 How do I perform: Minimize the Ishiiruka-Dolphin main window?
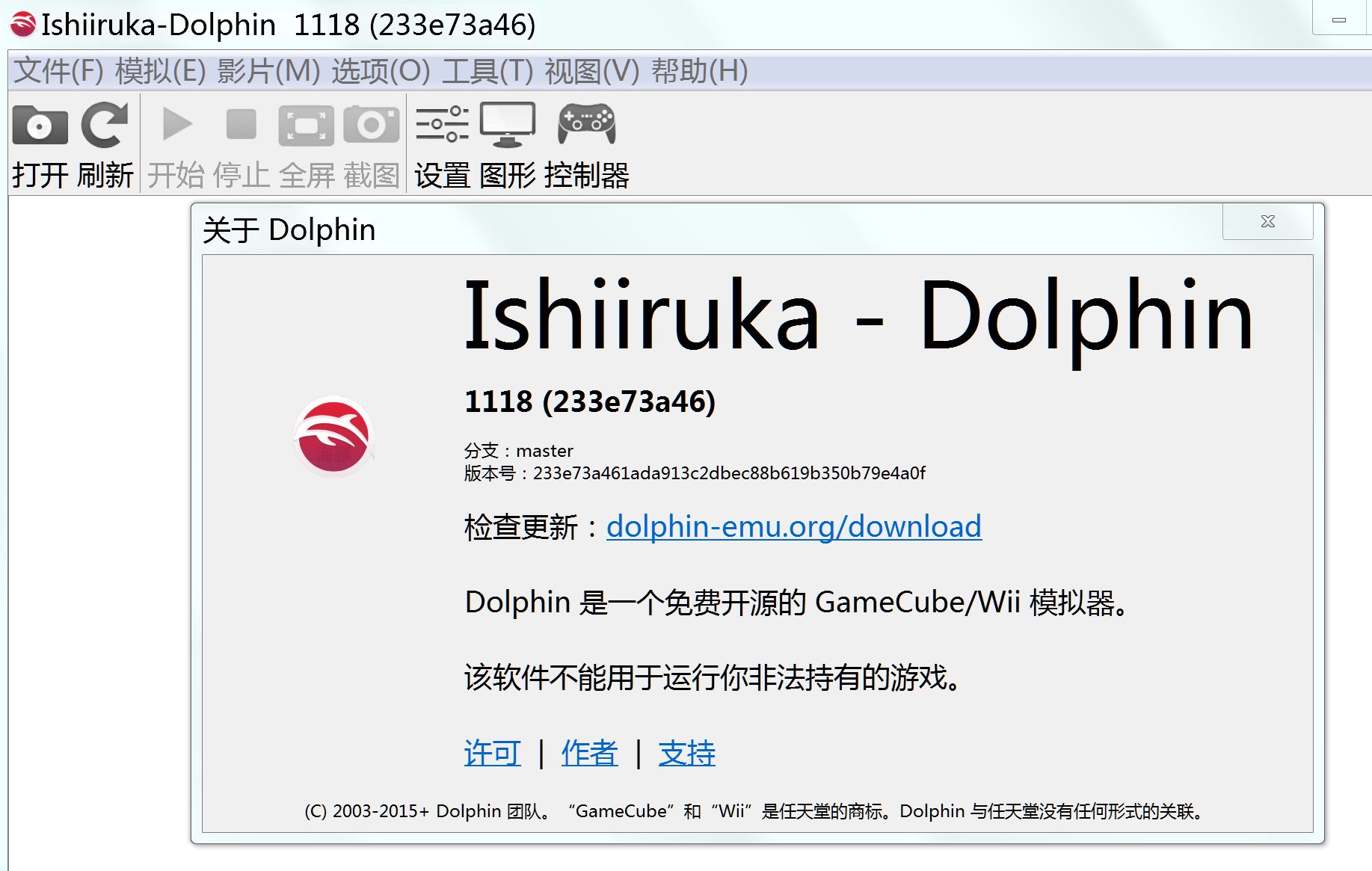[1339, 19]
